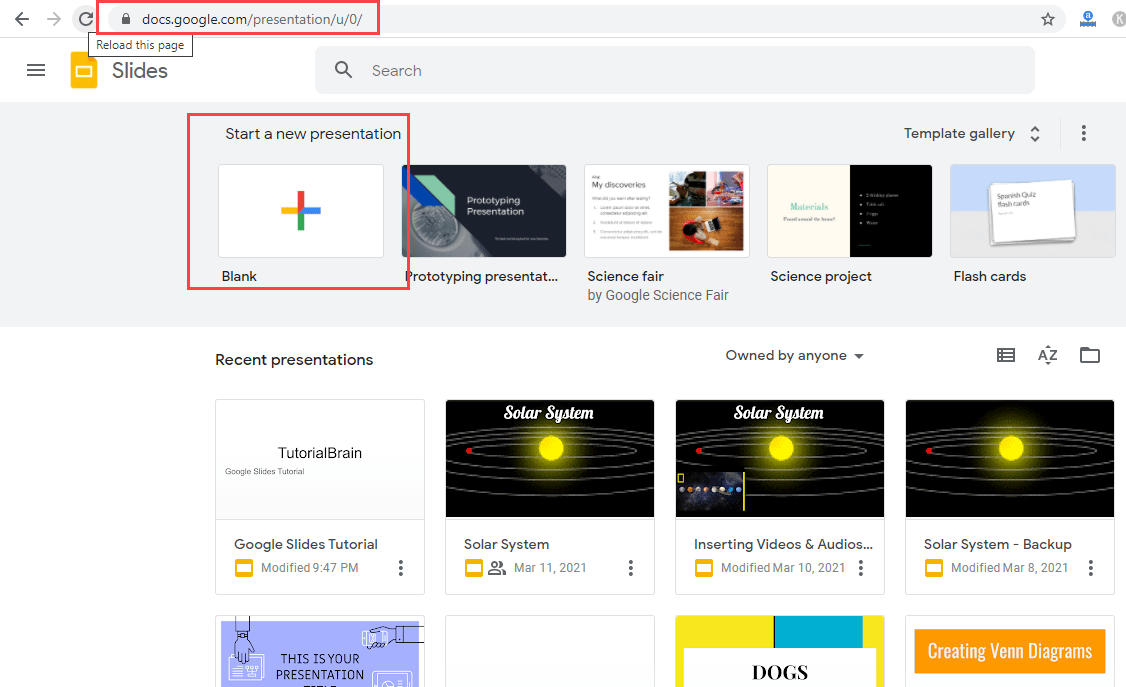Open the Inserting Videos & Audios thumbnail
The height and width of the screenshot is (687, 1126).
(780, 459)
